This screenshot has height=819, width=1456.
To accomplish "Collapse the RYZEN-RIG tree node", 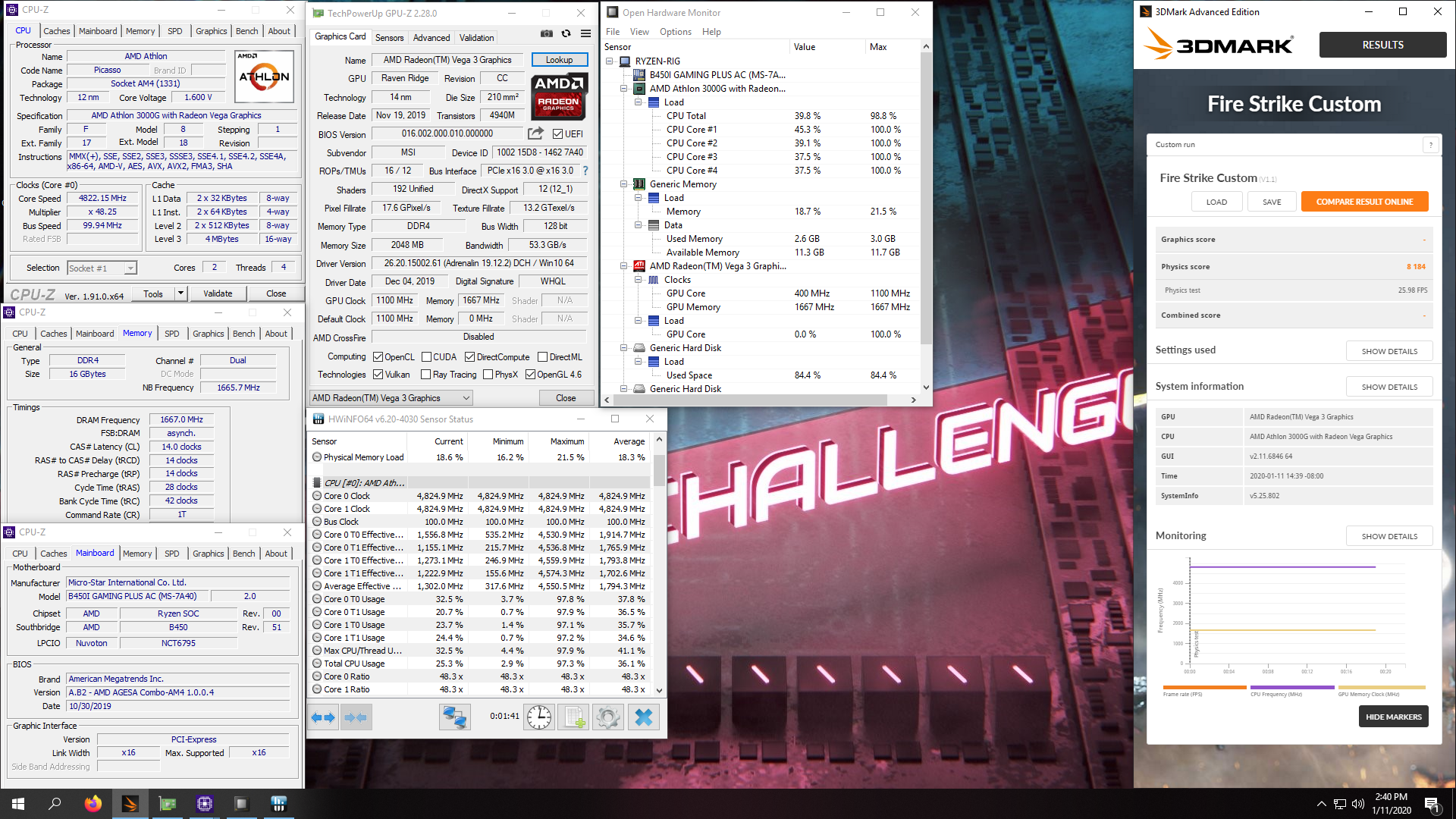I will pyautogui.click(x=609, y=61).
